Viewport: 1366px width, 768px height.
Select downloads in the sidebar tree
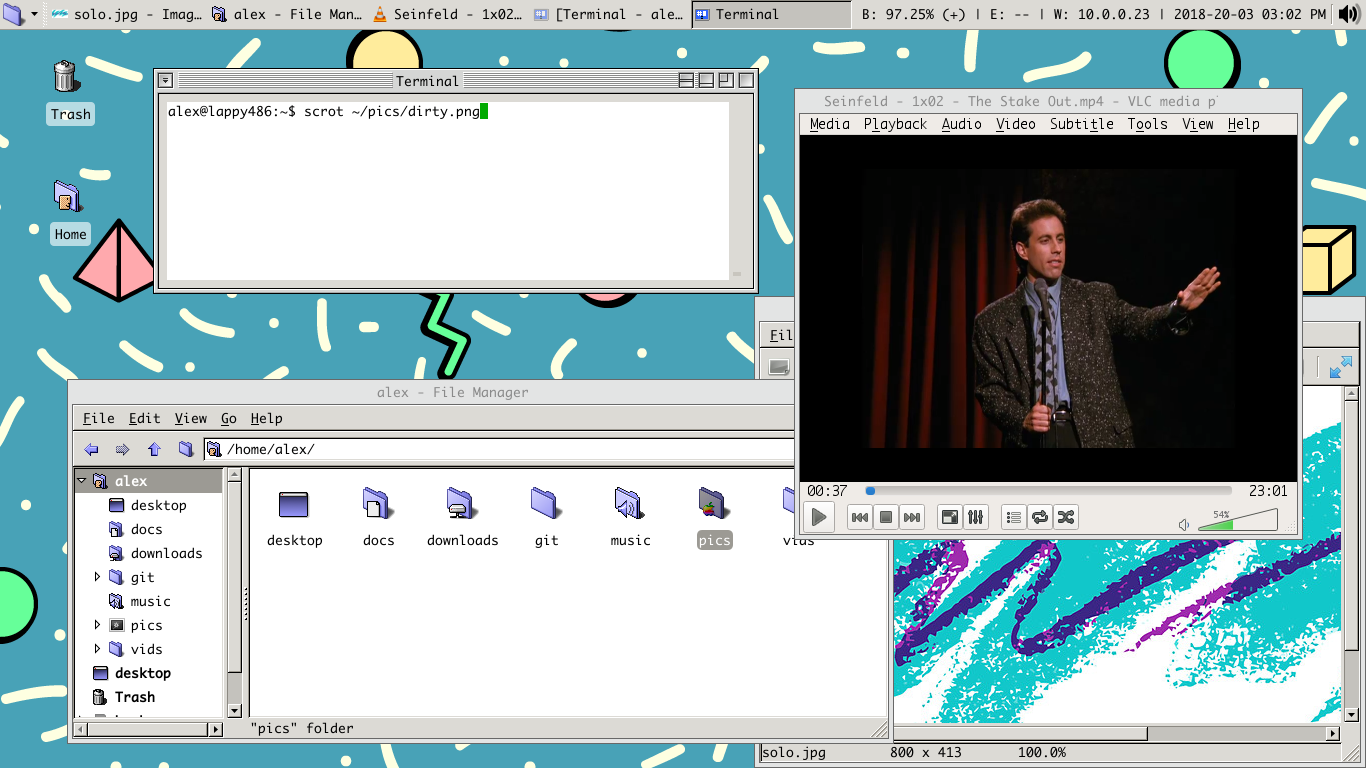pos(166,553)
